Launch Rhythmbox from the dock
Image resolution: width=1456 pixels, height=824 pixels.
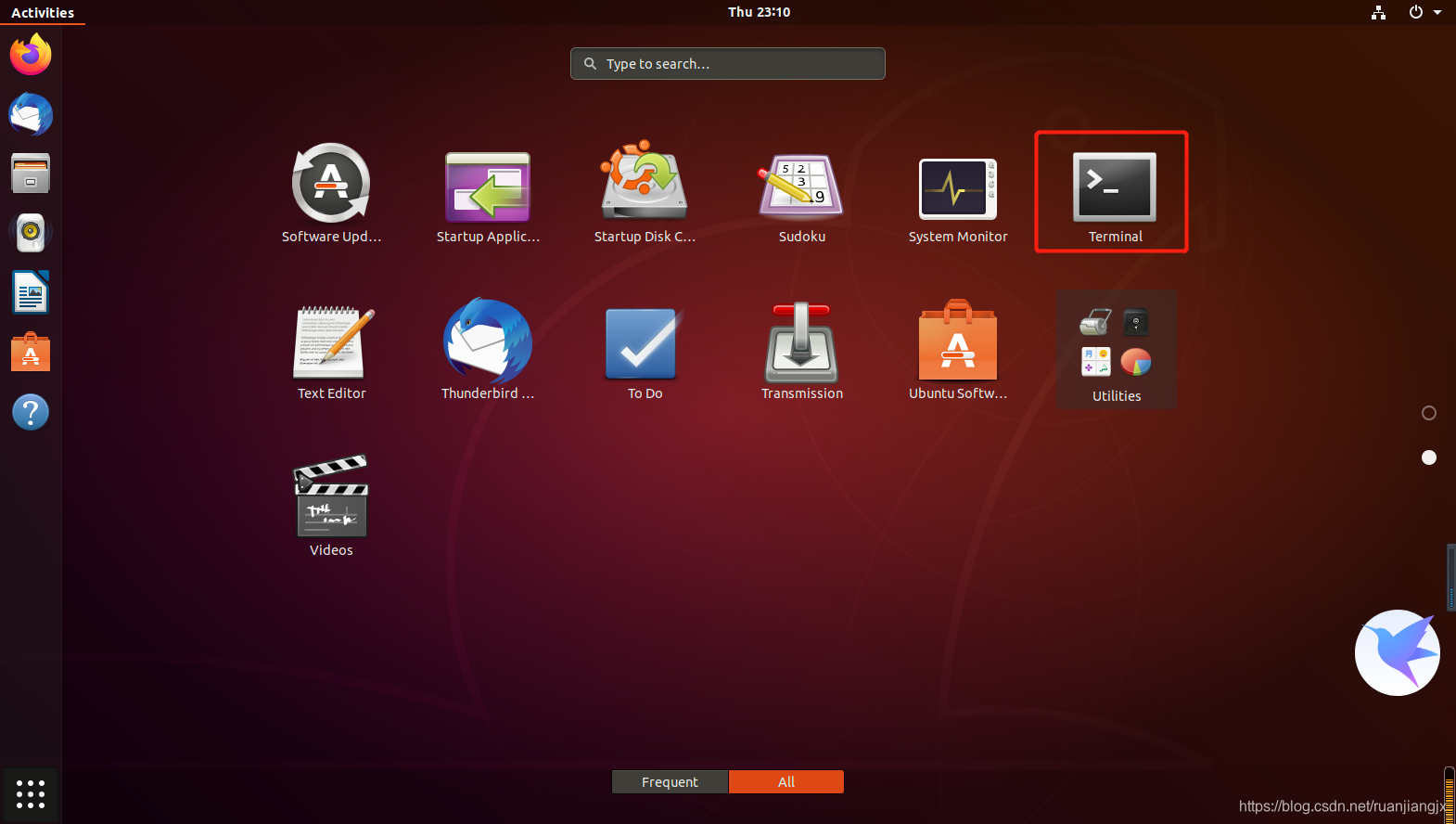[x=31, y=233]
